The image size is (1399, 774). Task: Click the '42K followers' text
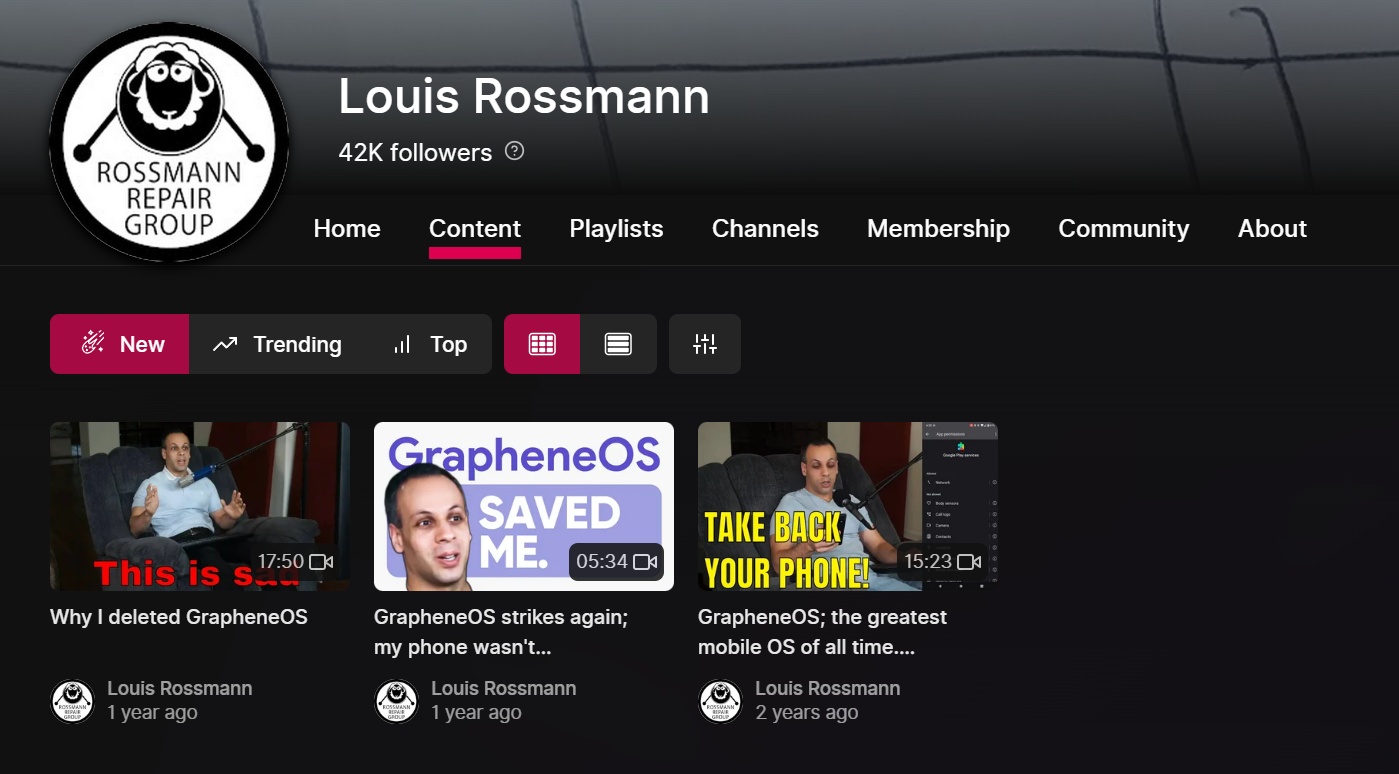[415, 152]
